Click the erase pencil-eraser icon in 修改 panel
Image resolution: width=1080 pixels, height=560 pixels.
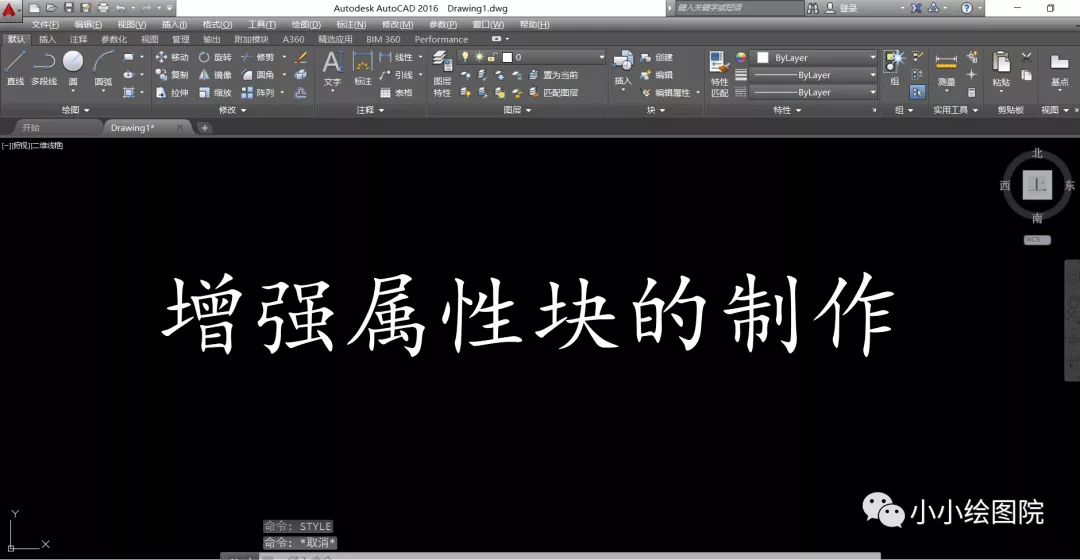tap(300, 57)
